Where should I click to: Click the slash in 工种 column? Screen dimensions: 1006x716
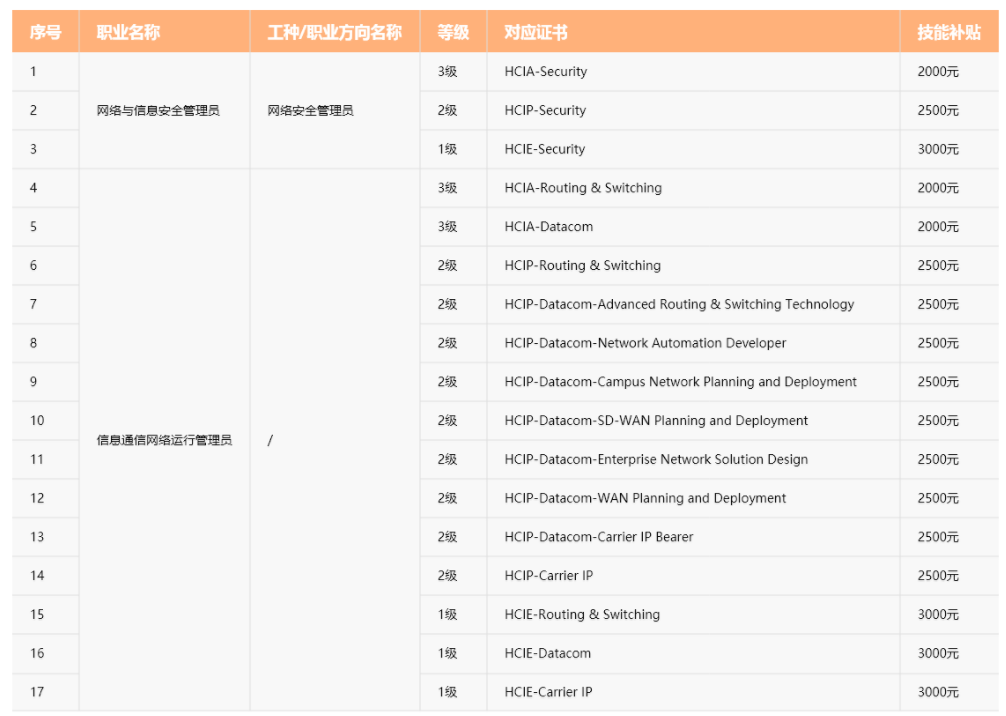tap(270, 440)
